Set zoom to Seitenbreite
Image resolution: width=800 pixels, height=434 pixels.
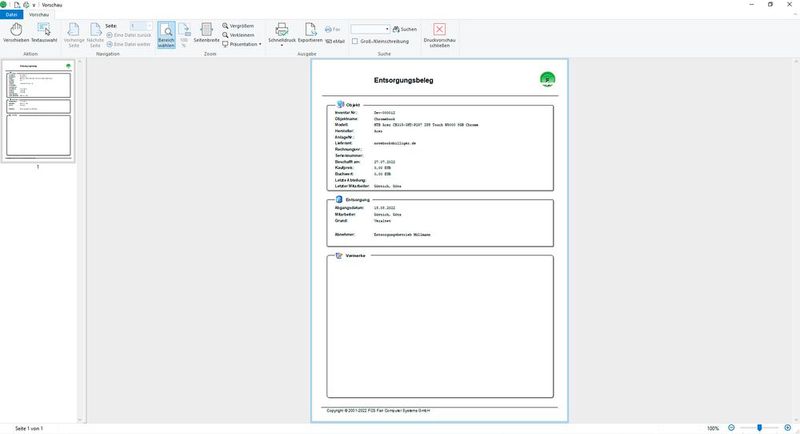pyautogui.click(x=206, y=35)
